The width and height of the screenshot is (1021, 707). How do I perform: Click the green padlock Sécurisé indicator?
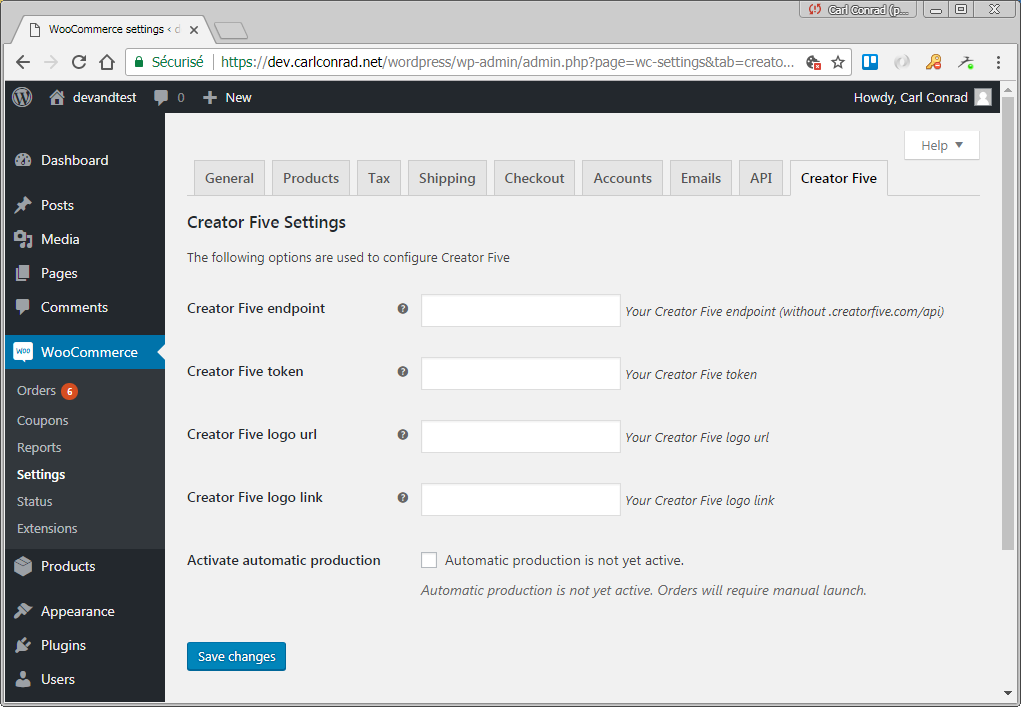click(x=169, y=62)
